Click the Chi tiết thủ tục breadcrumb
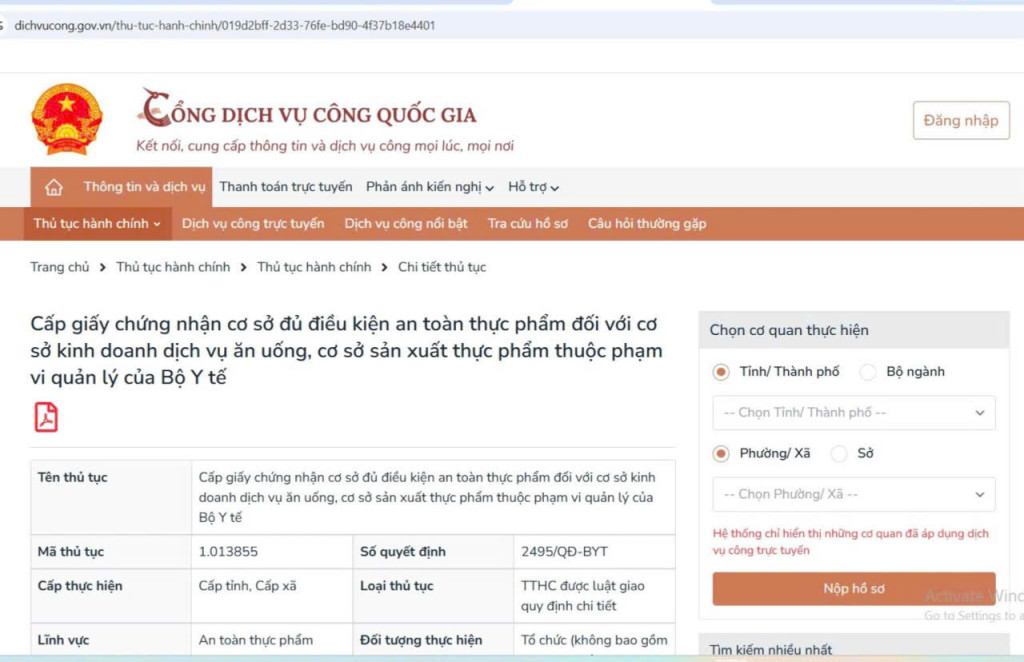The width and height of the screenshot is (1024, 662). click(442, 267)
